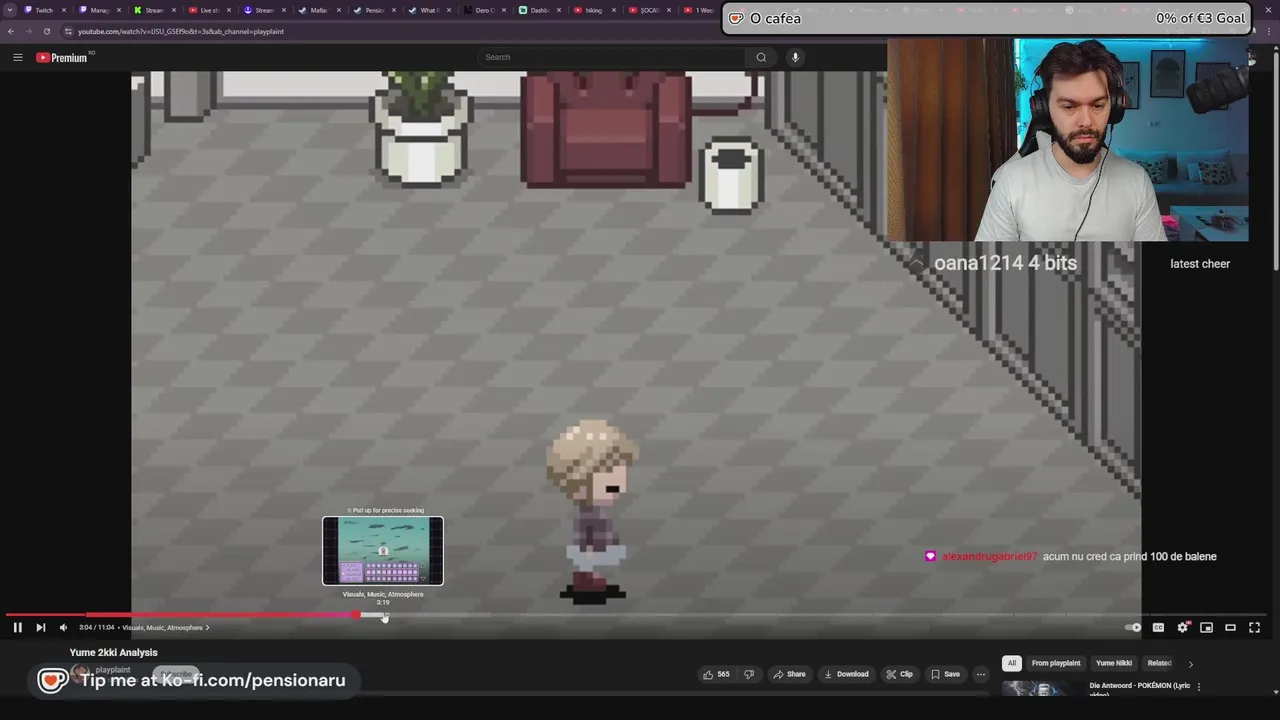Open more actions three-dot menu

pyautogui.click(x=981, y=674)
